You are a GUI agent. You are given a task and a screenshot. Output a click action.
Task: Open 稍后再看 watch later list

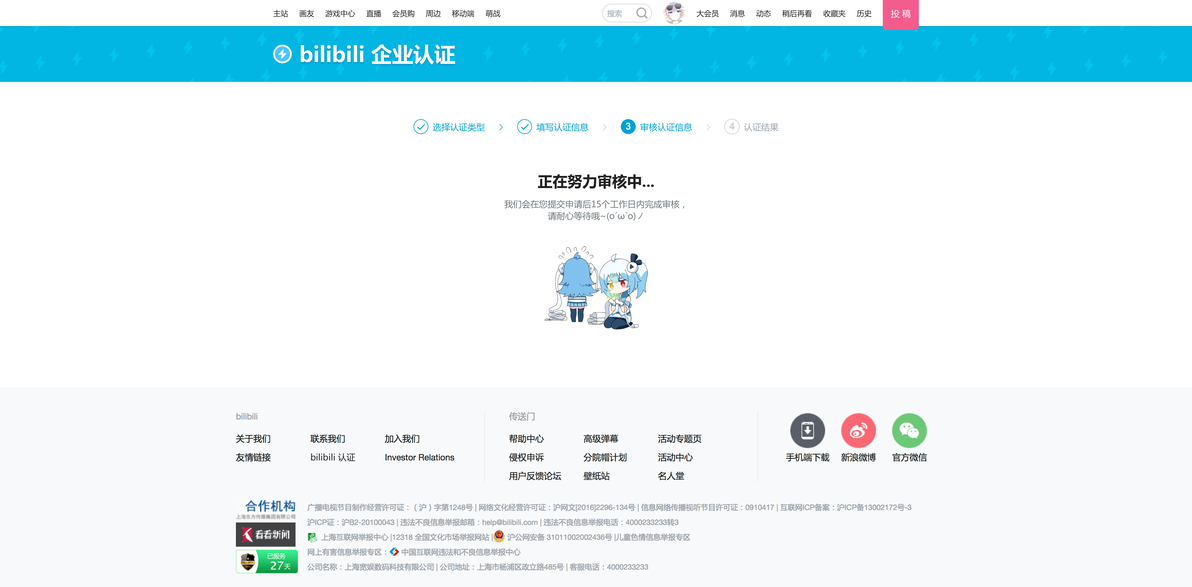point(797,14)
